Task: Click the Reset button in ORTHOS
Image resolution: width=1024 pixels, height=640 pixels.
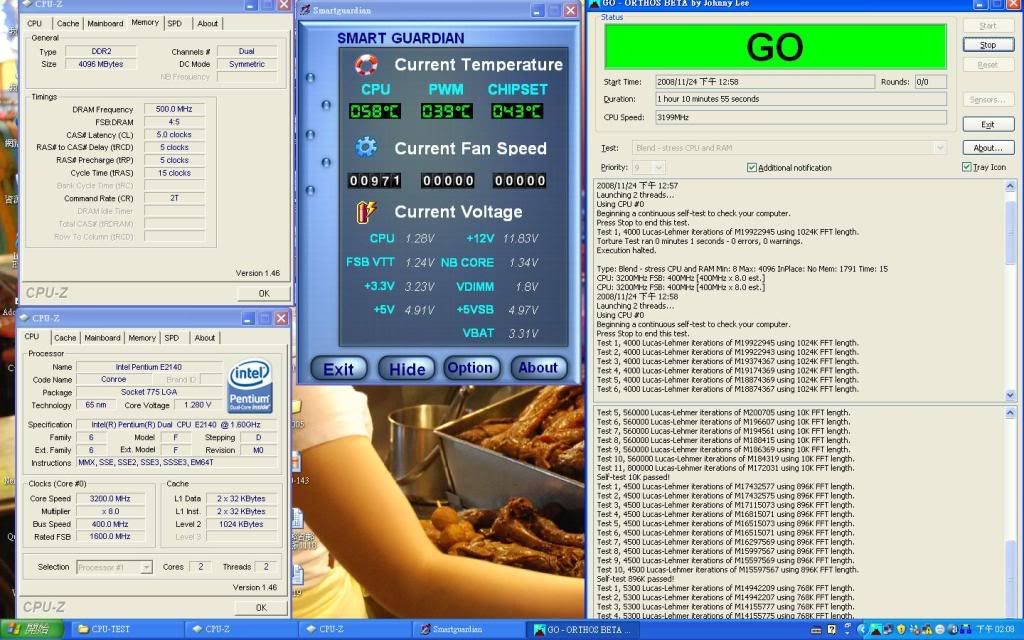Action: coord(988,65)
